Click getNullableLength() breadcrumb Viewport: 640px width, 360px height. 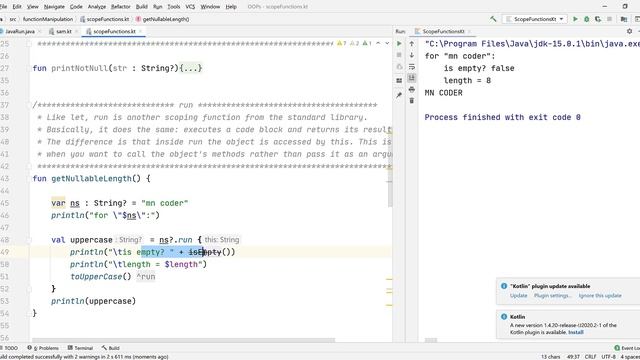[162, 19]
